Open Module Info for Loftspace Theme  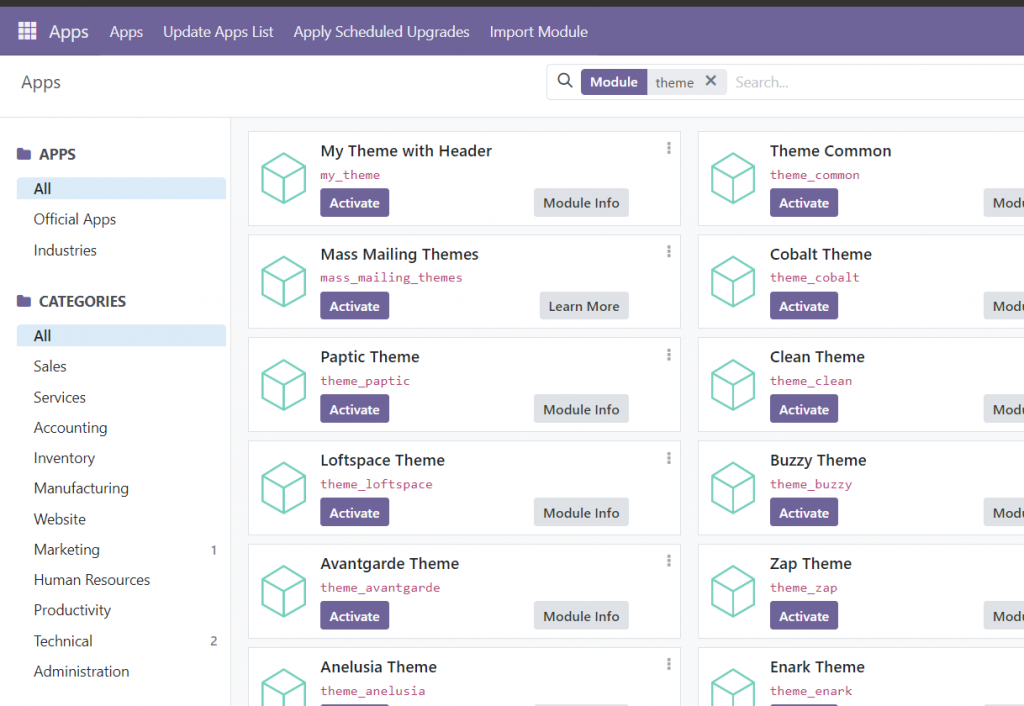[581, 512]
